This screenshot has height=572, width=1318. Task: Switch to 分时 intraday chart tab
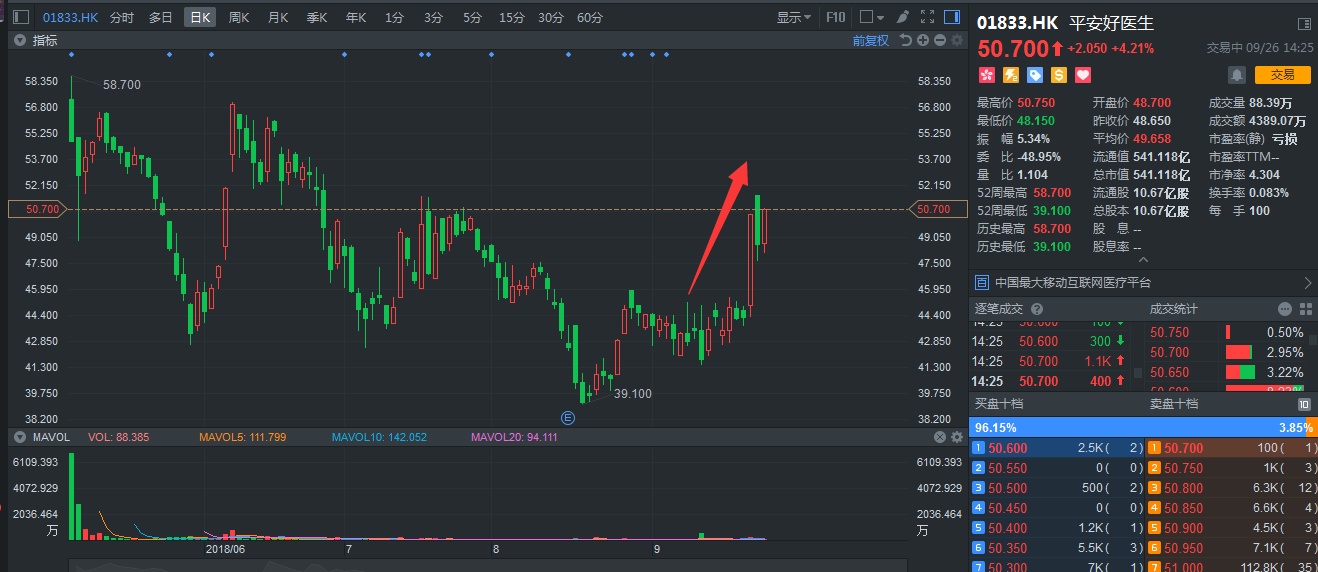(121, 17)
